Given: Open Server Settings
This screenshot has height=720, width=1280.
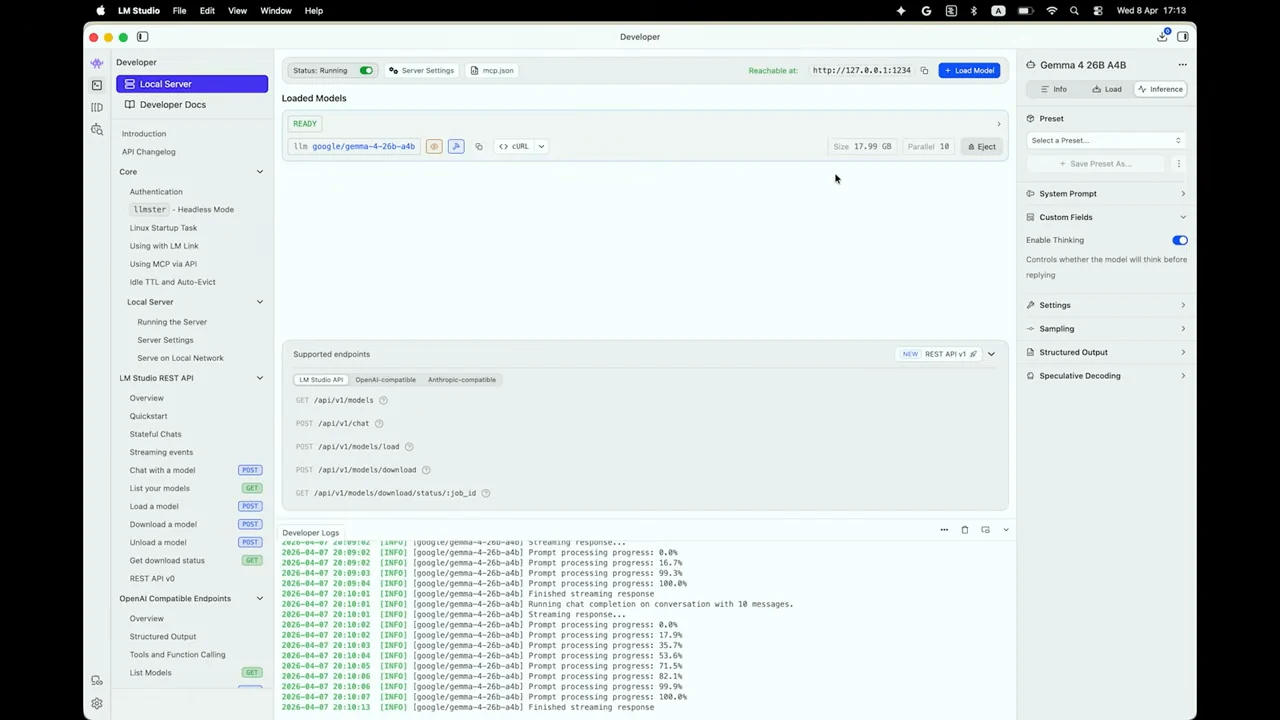Looking at the screenshot, I should click(x=421, y=71).
